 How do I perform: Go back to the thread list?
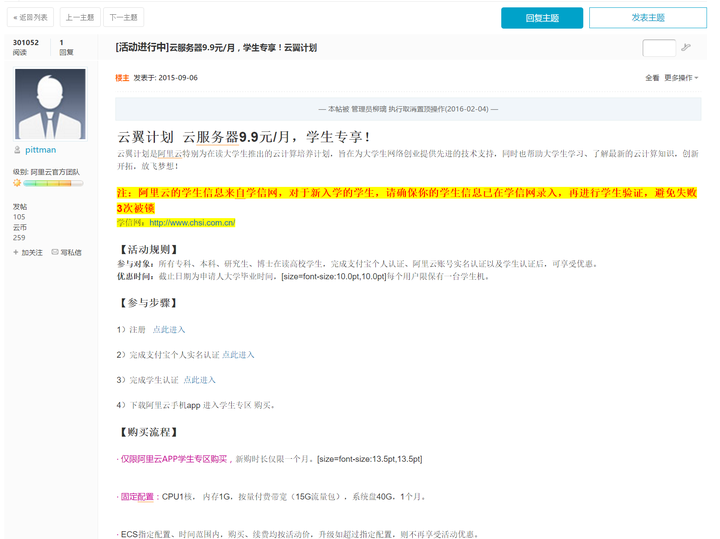coord(30,17)
